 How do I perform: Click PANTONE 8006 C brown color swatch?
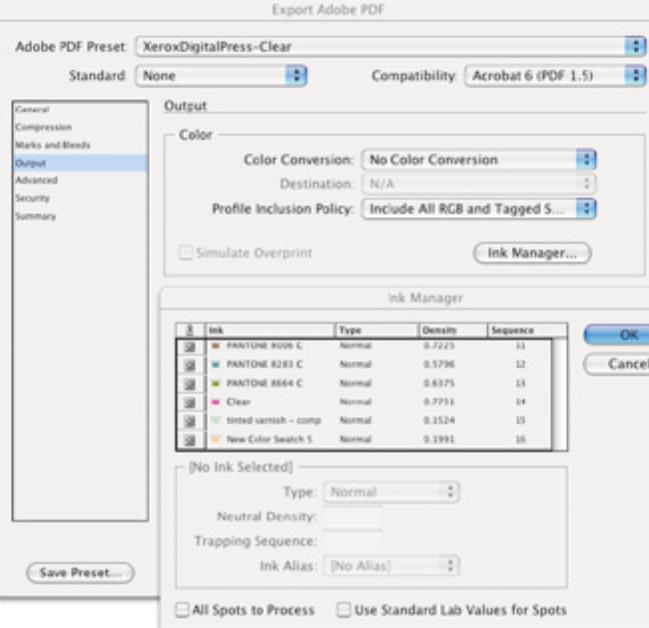coord(215,346)
